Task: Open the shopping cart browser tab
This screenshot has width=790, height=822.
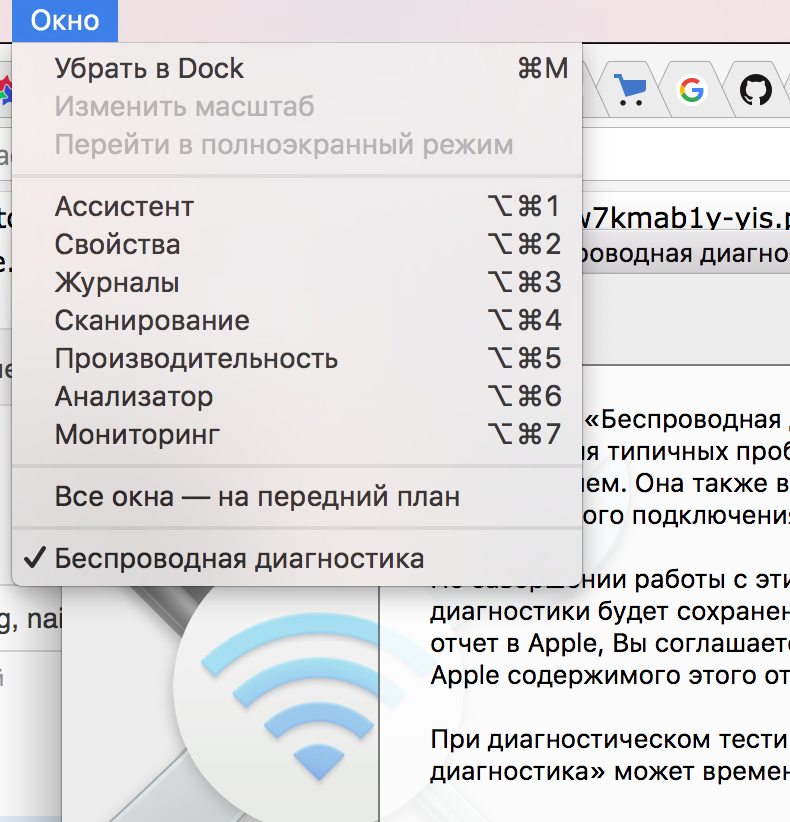Action: coord(630,92)
